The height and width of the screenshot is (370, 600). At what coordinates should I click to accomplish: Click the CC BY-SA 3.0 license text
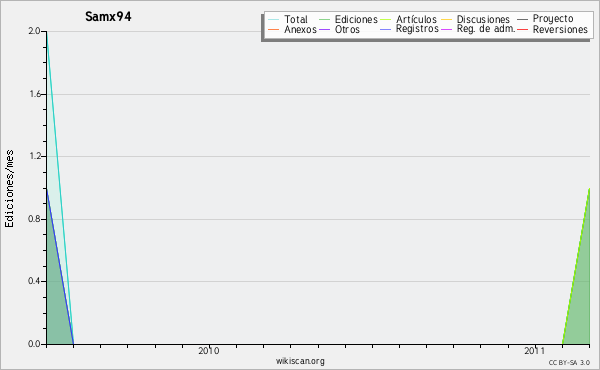[569, 362]
